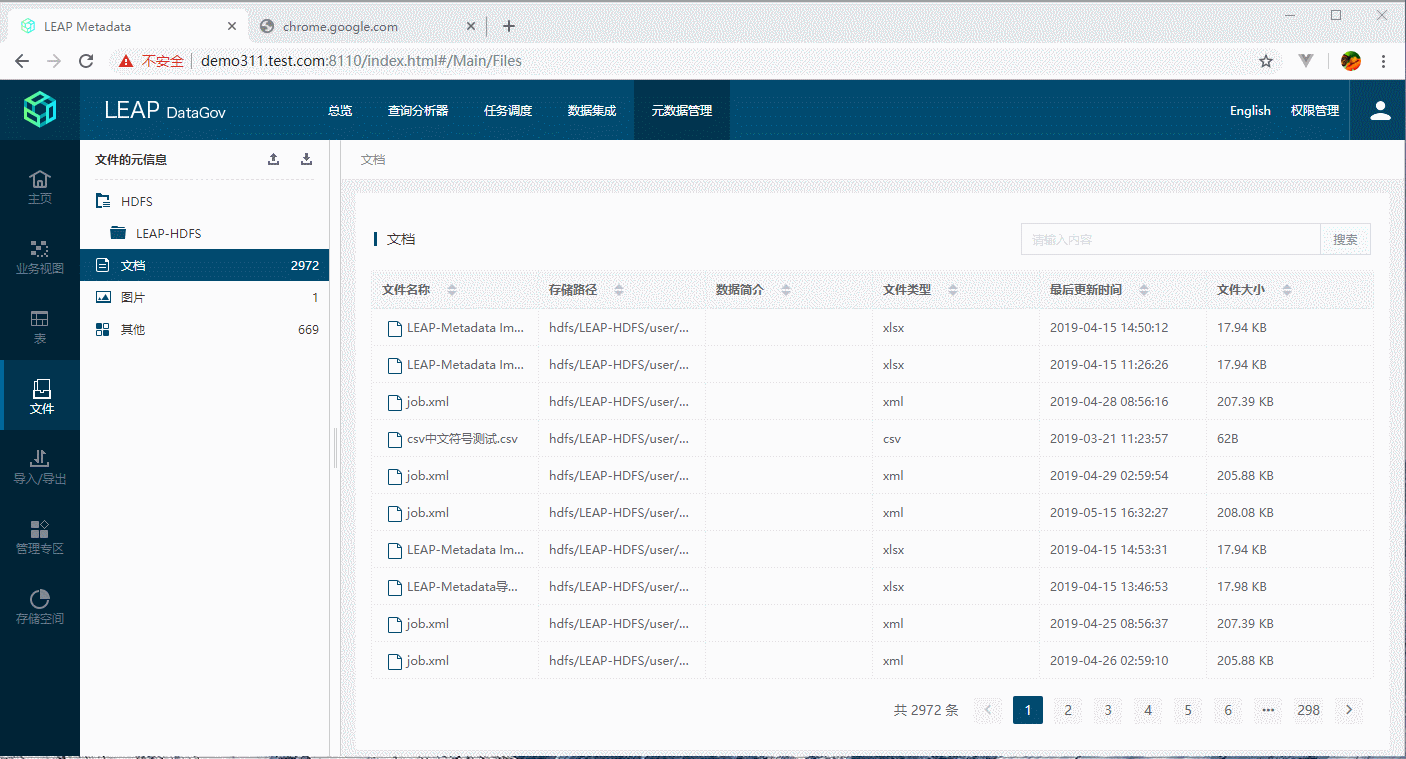Close the LEAP Metadata tab
This screenshot has height=759, width=1406.
click(232, 26)
